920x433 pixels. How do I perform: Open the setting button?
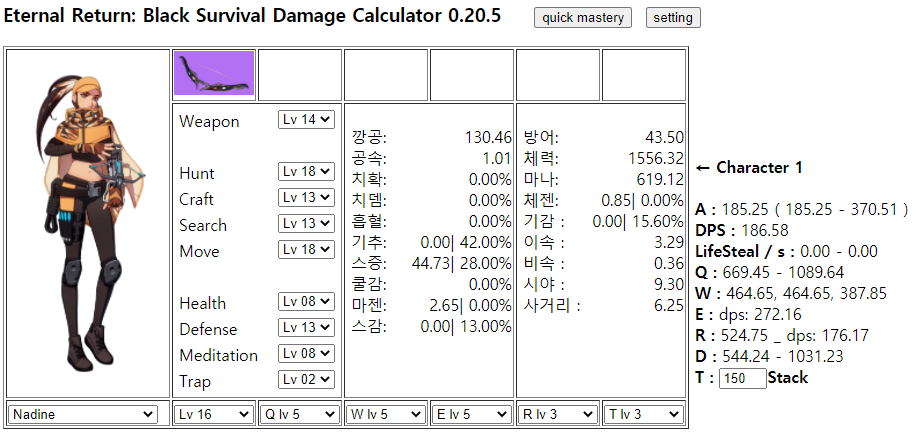[x=673, y=18]
